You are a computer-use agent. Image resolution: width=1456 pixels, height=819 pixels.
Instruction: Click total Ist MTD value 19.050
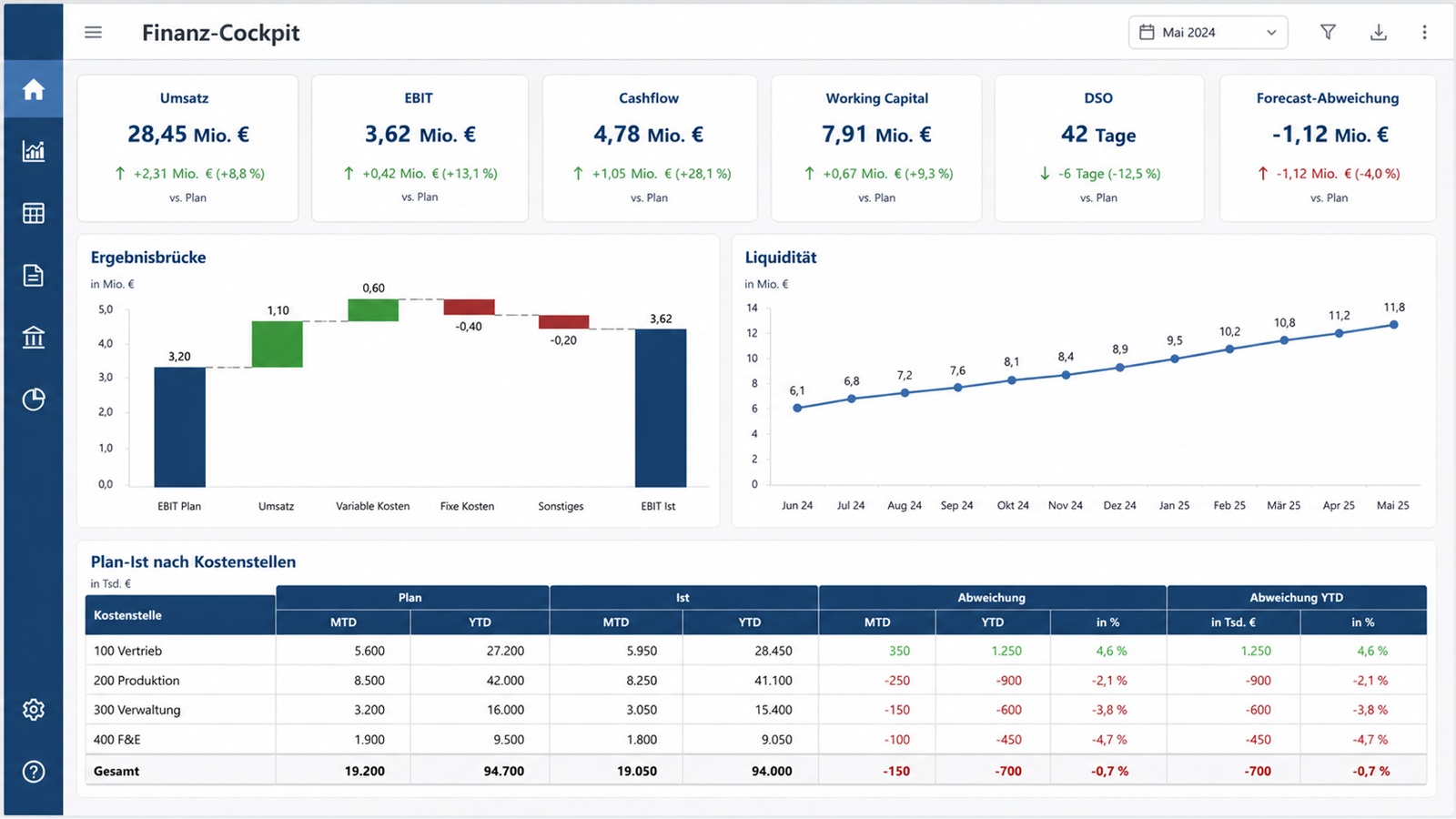pos(637,771)
